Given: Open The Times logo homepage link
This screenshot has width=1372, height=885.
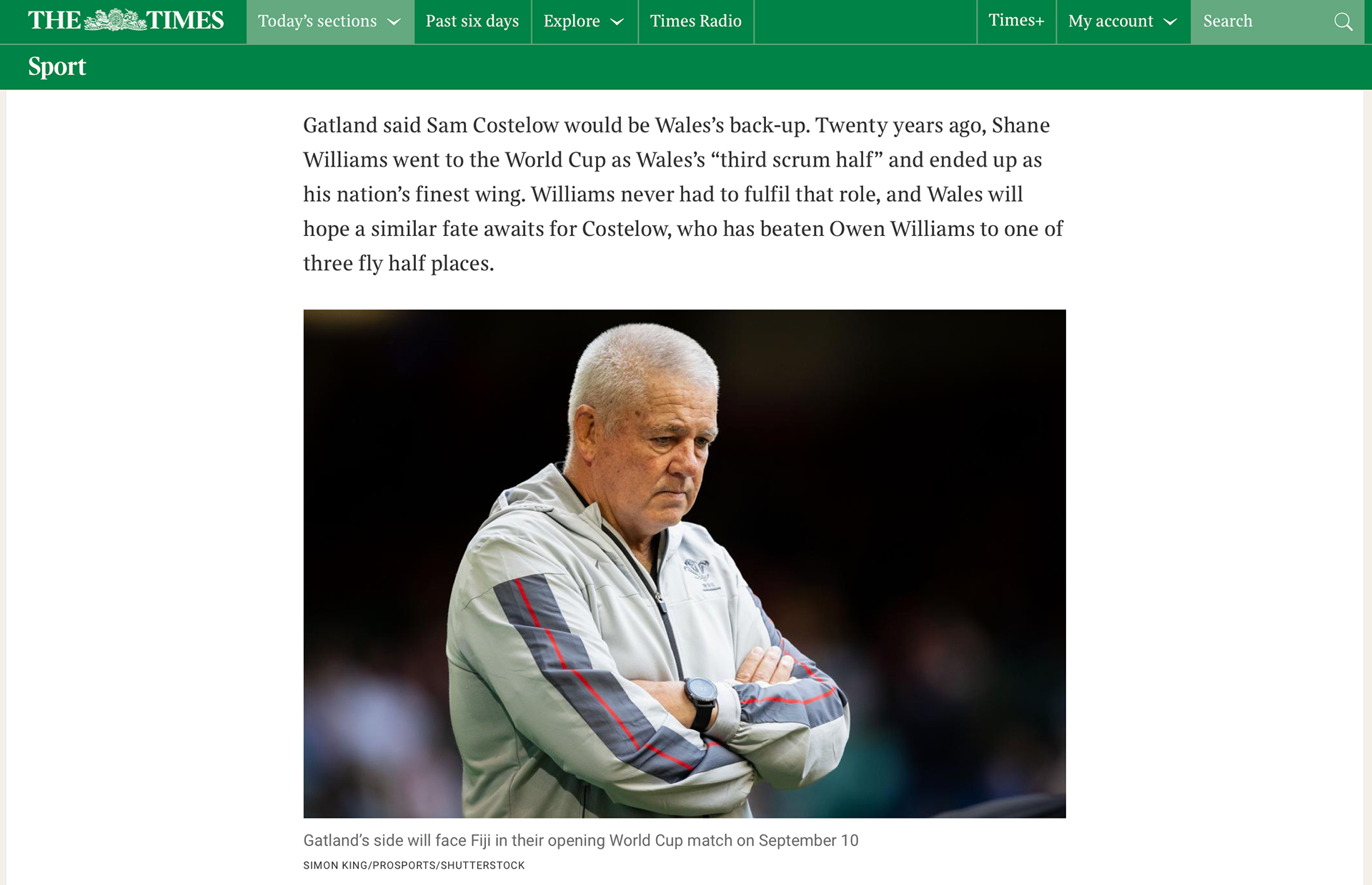Looking at the screenshot, I should (126, 21).
